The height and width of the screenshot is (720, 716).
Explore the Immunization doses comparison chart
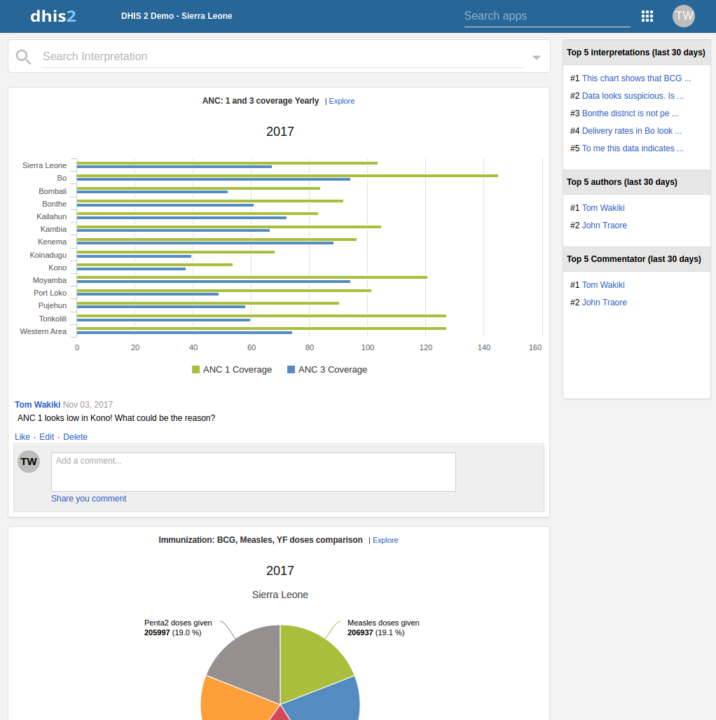[x=385, y=540]
